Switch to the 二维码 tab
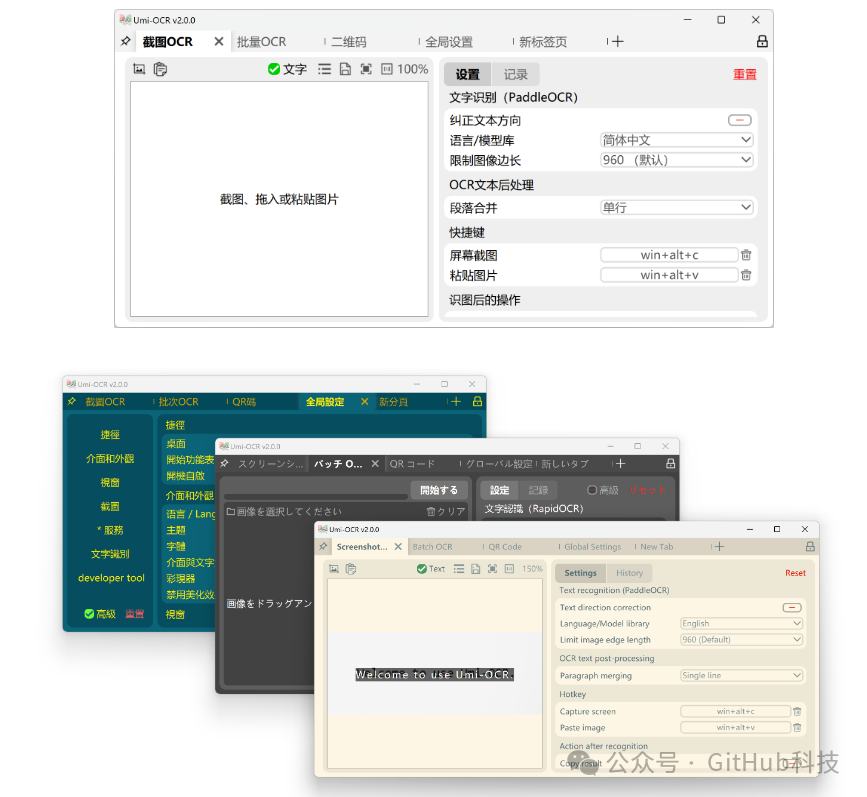 (x=349, y=42)
